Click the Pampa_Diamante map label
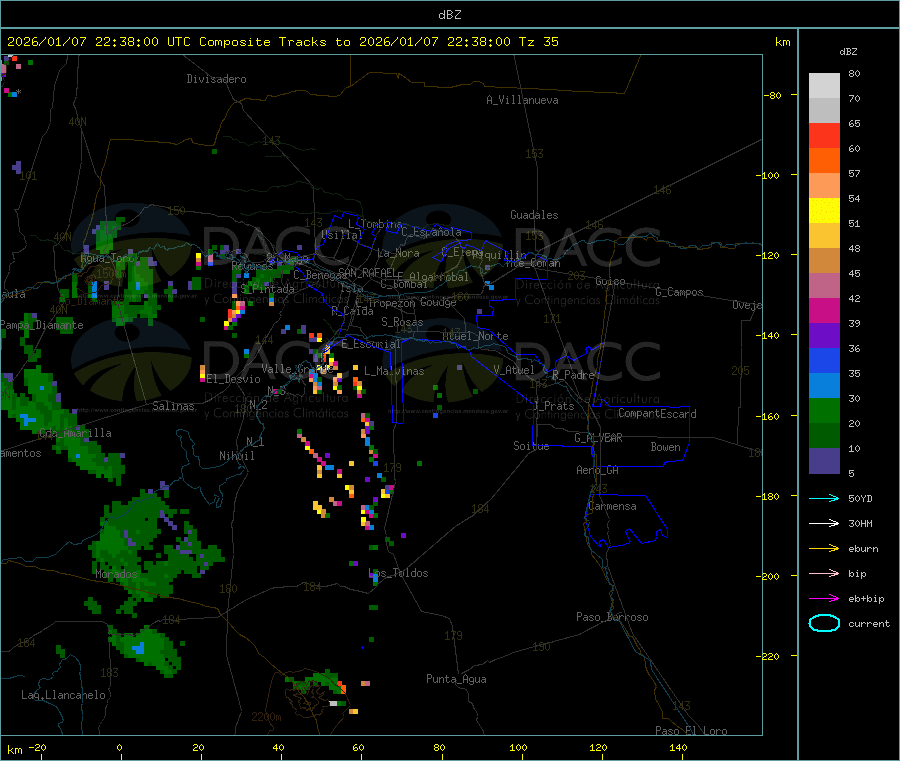The image size is (900, 761). [42, 325]
